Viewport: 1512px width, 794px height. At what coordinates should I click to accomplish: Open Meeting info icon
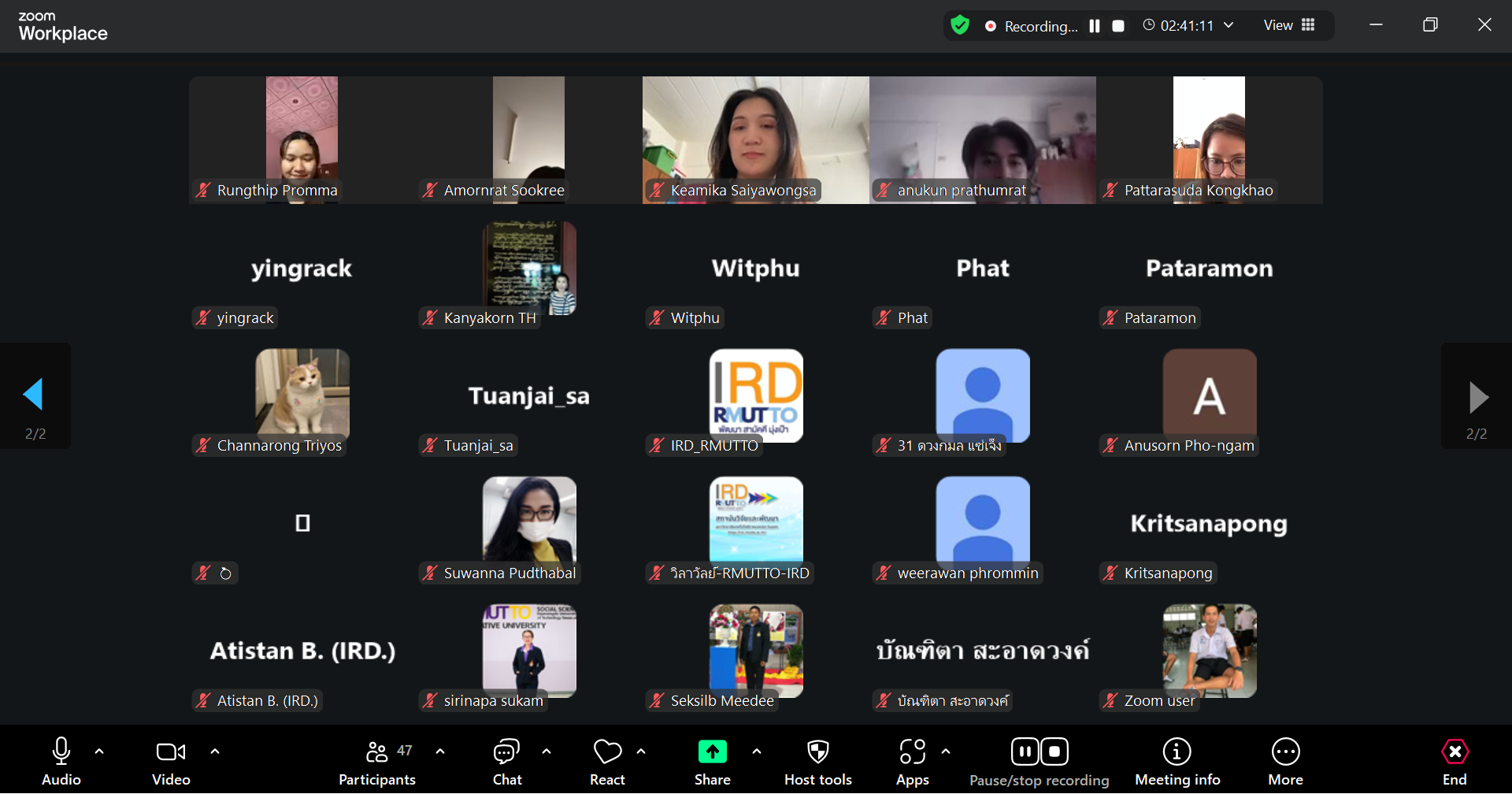[1177, 752]
